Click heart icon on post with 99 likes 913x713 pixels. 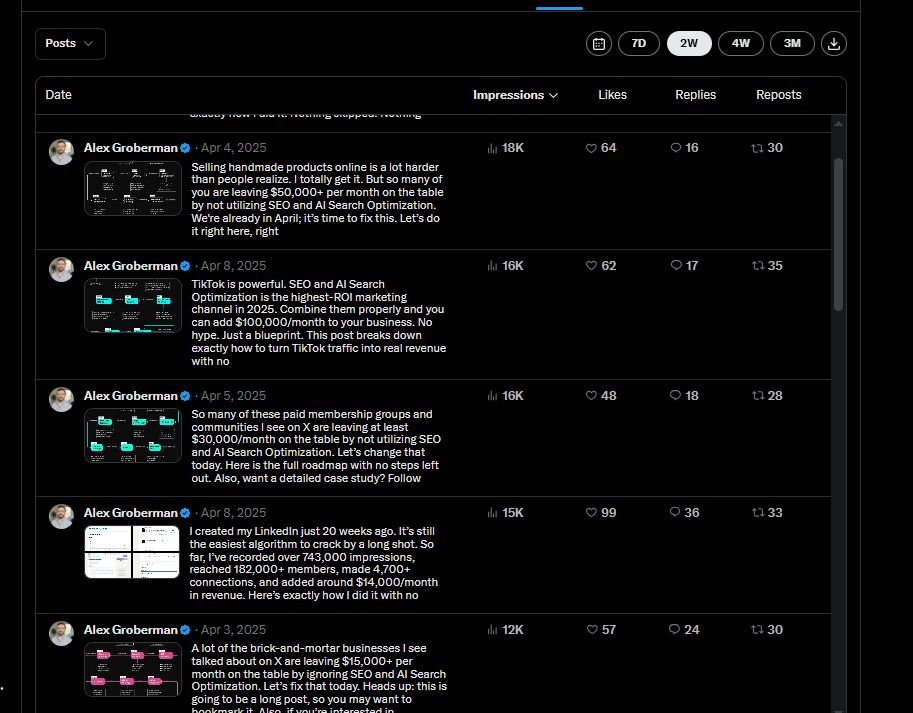click(591, 513)
